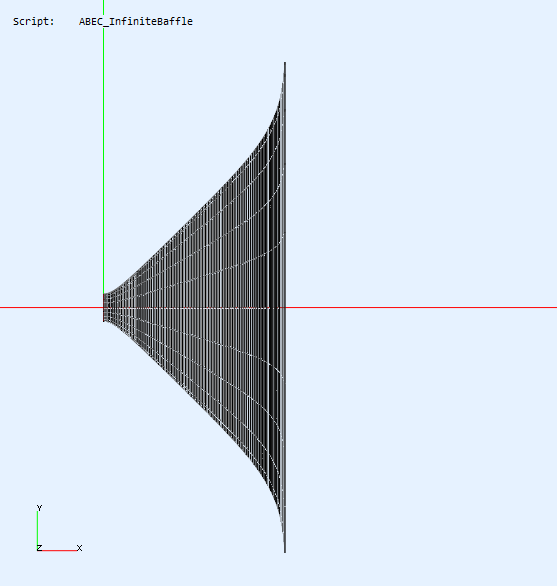This screenshot has height=586, width=557.
Task: Click the "Script:" label
Action: 34,22
